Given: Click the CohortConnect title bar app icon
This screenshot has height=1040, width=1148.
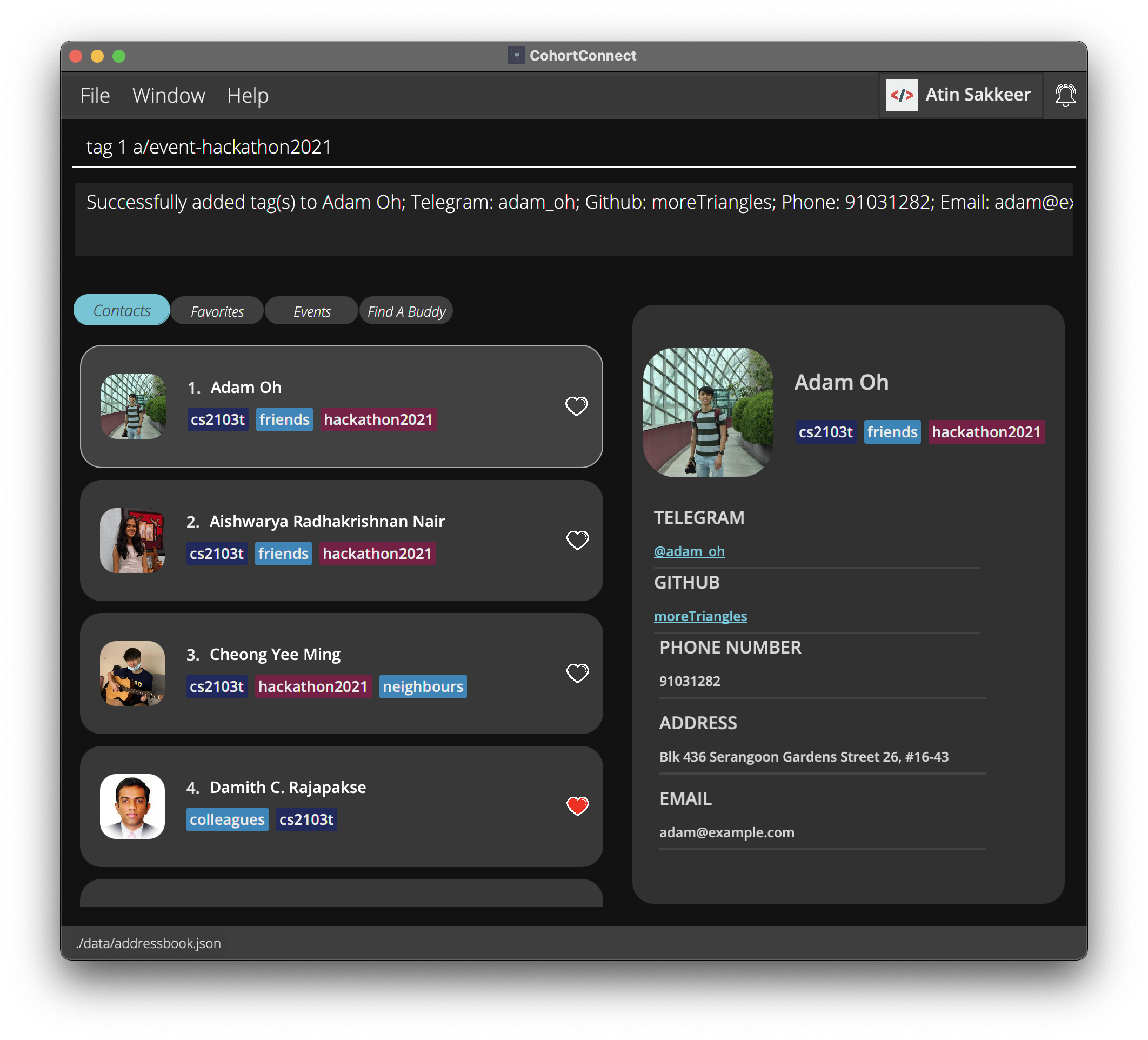Looking at the screenshot, I should (516, 55).
